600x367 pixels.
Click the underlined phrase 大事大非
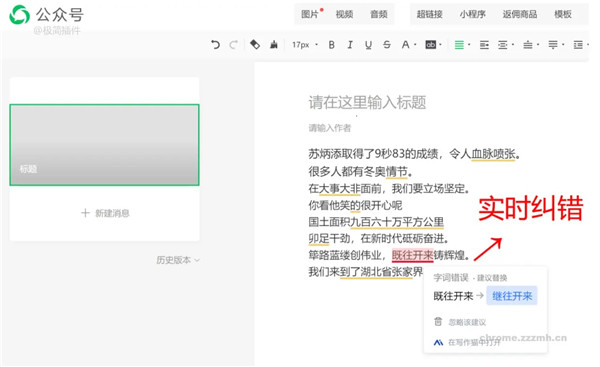click(340, 188)
